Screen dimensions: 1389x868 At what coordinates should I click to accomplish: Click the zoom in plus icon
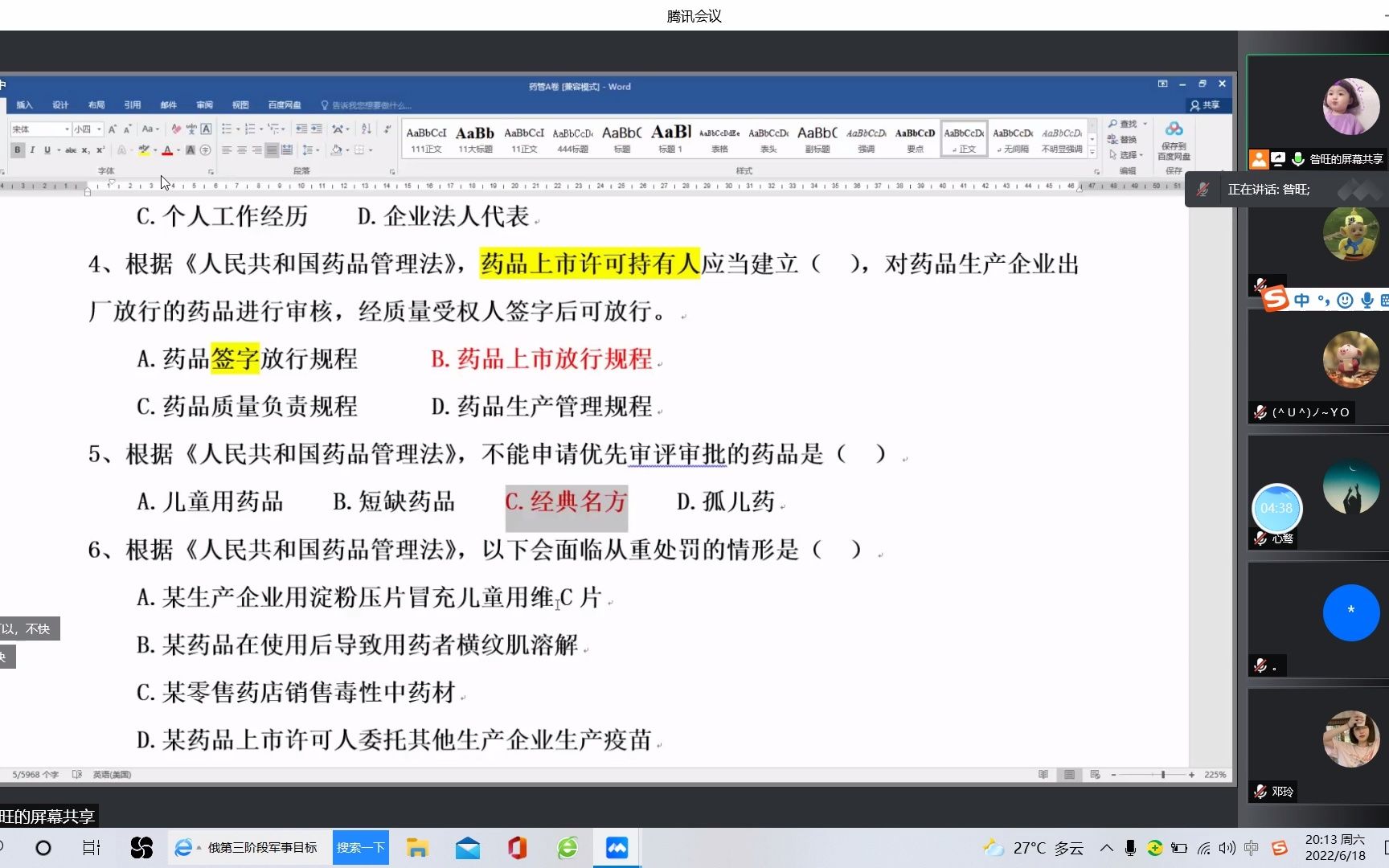[x=1191, y=775]
